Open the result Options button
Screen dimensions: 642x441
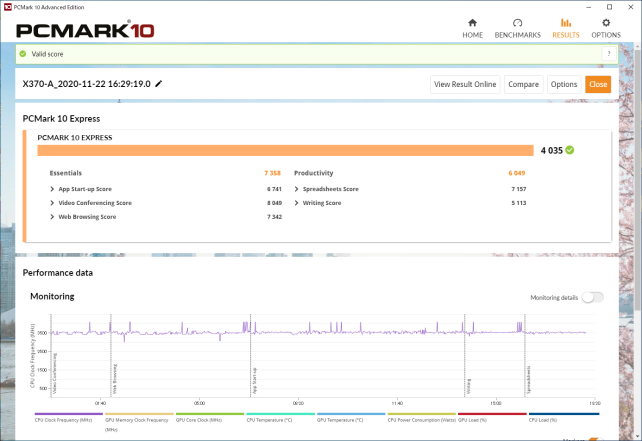click(564, 84)
